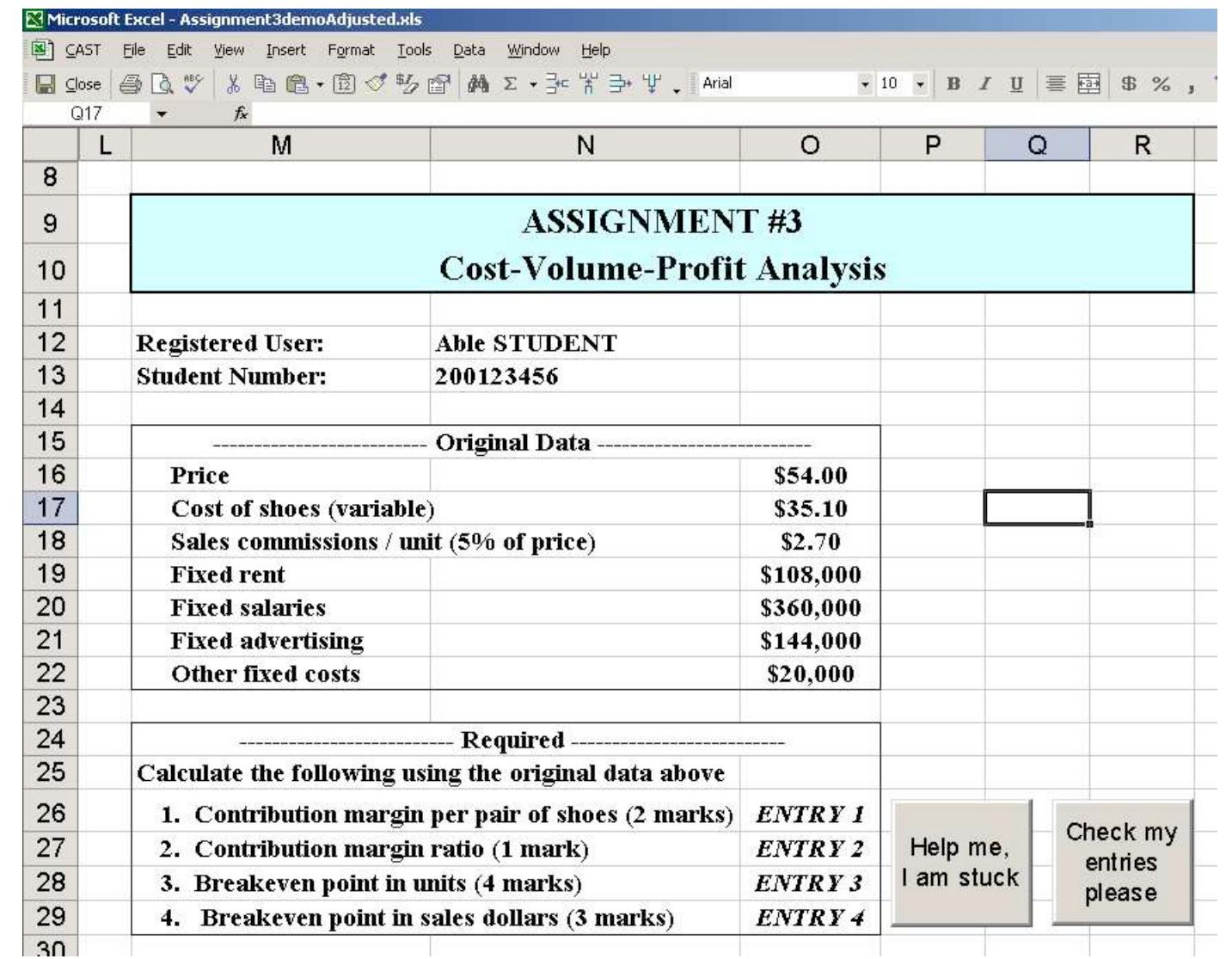Click the Insert Function fx icon
This screenshot has height=959, width=1232.
[x=242, y=114]
